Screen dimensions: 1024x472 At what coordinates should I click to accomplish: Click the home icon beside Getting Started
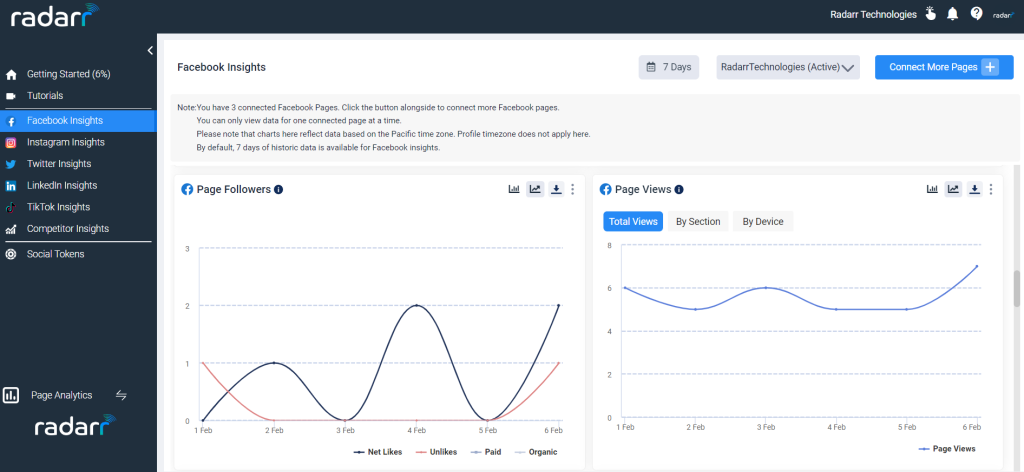tap(10, 74)
